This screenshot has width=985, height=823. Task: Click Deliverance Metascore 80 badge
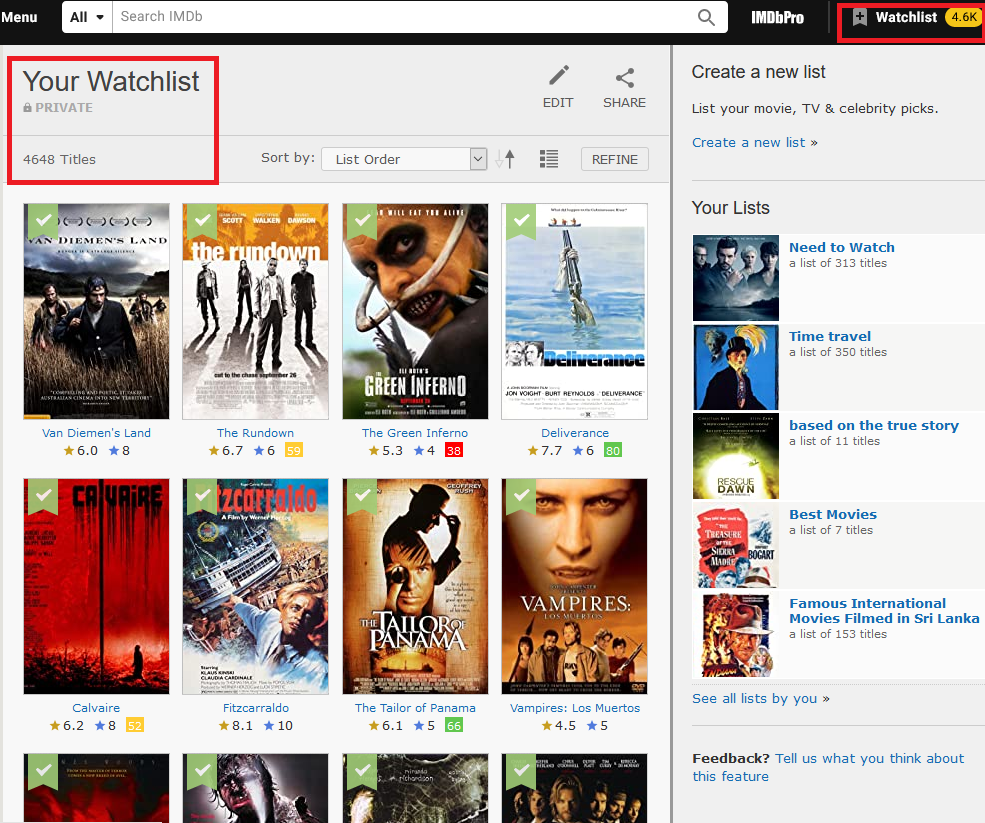[x=612, y=450]
